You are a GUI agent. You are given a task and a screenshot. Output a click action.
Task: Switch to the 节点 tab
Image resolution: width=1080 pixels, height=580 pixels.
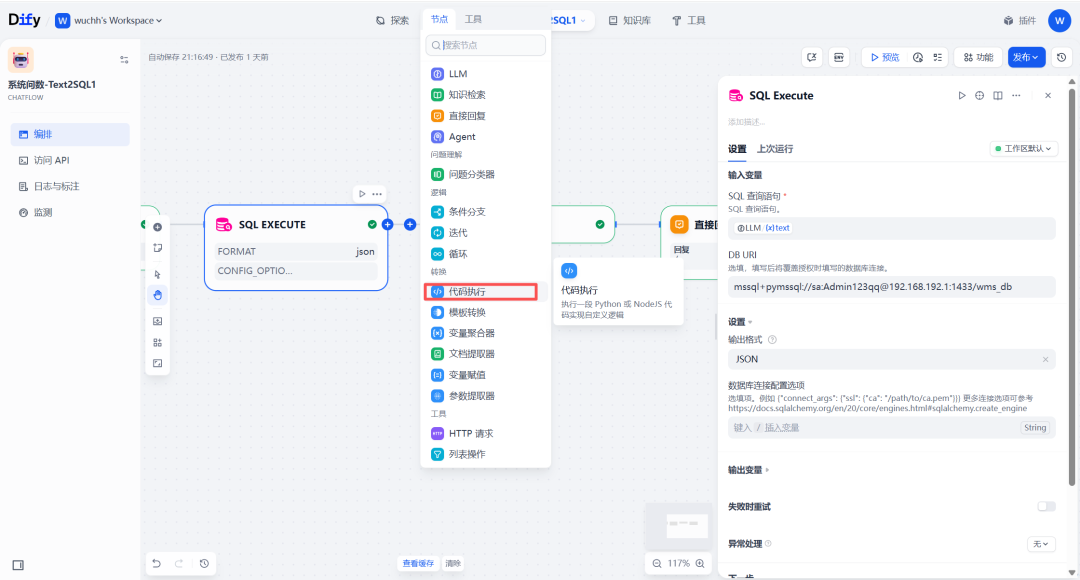coord(439,19)
